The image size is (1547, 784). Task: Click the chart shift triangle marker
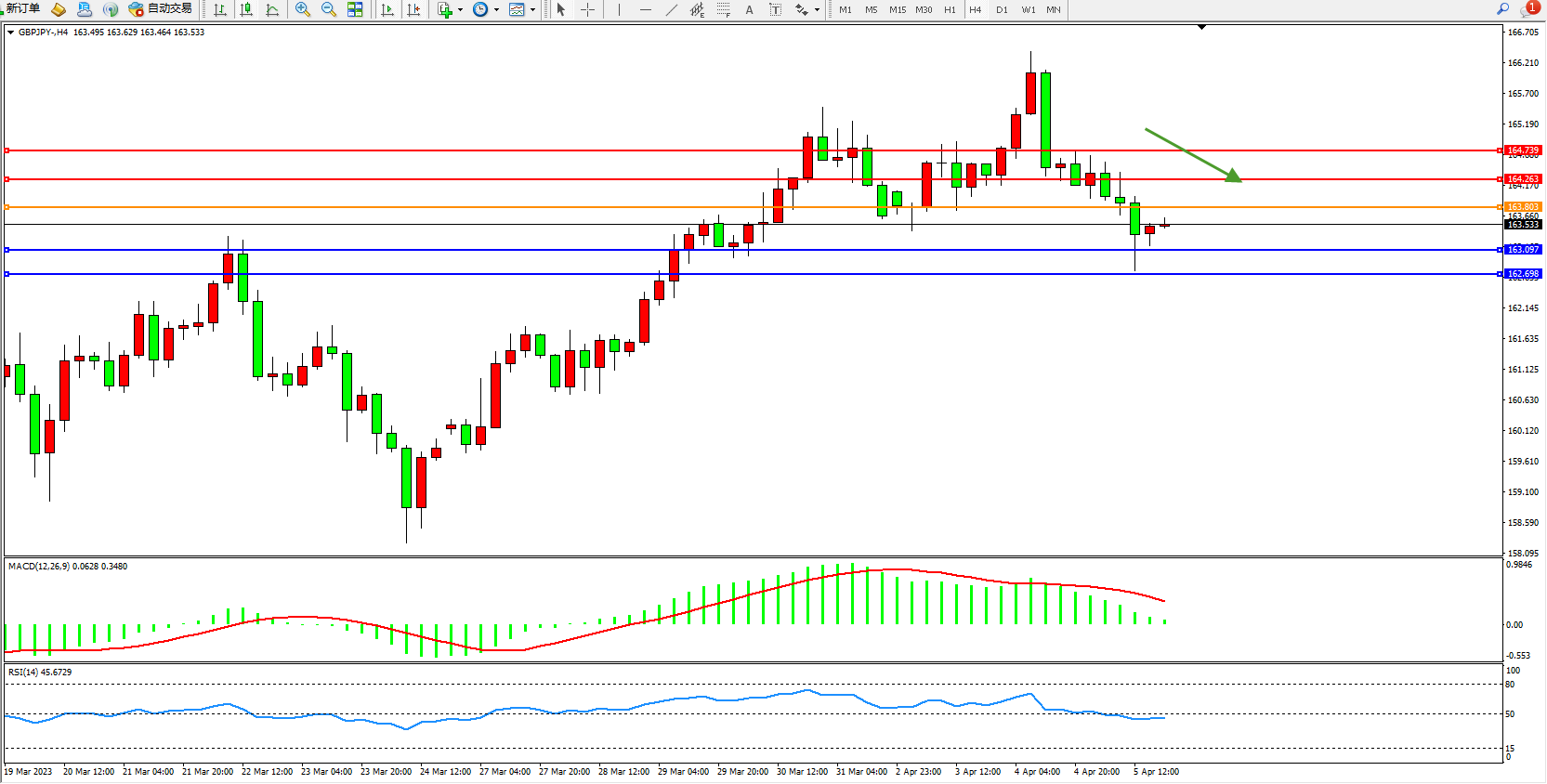point(1201,28)
